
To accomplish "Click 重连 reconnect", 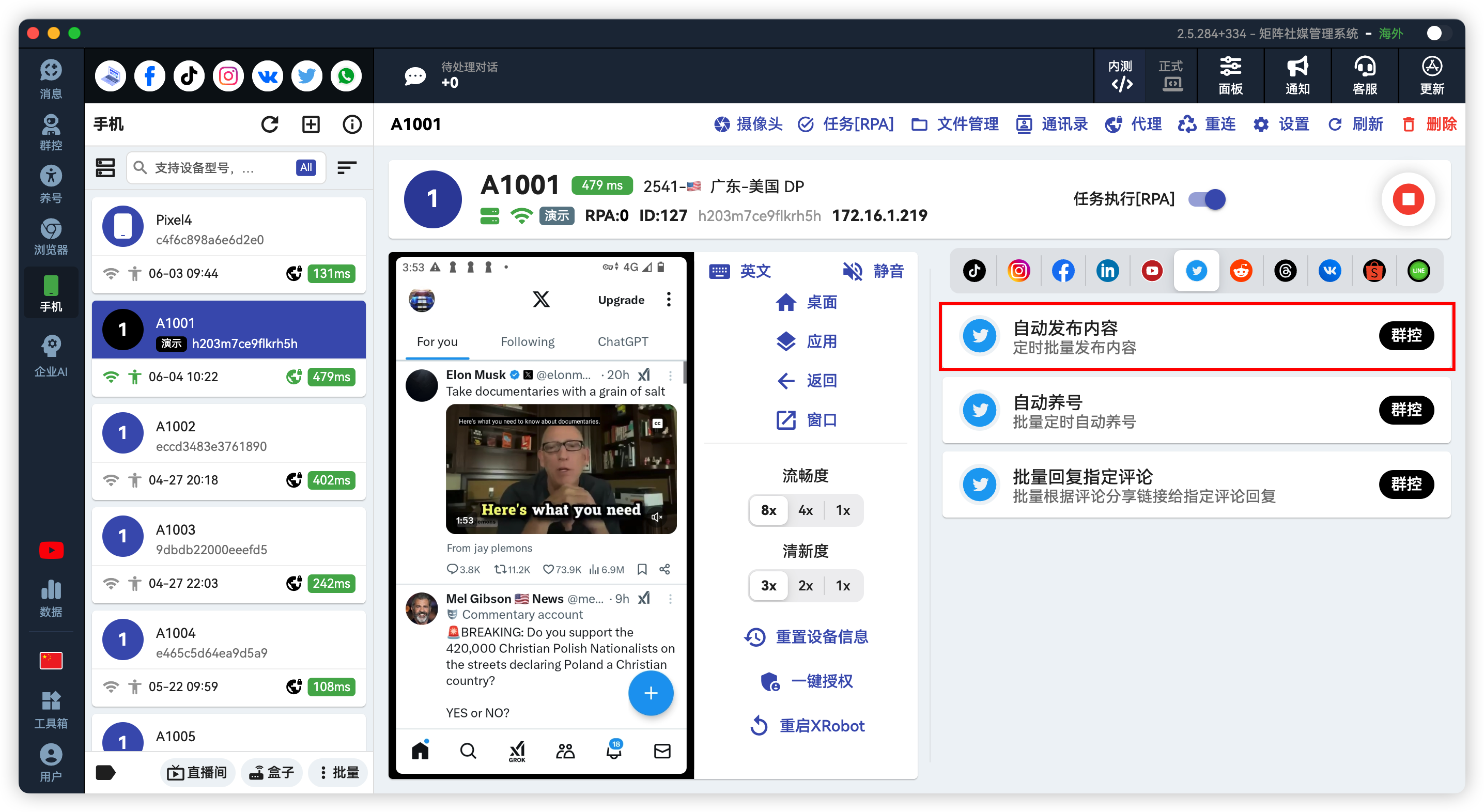I will [x=1207, y=124].
